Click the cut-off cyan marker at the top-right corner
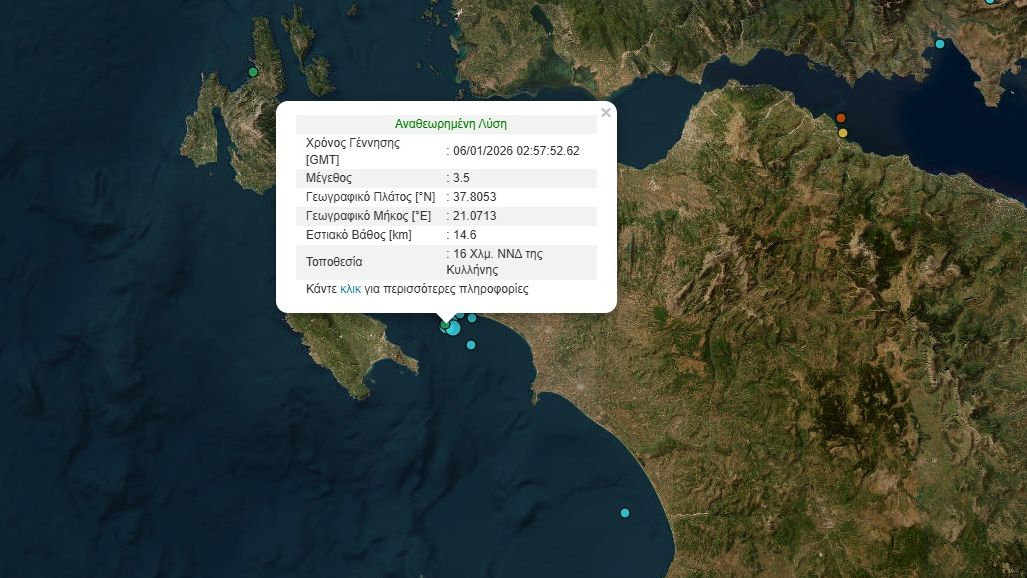Viewport: 1027px width, 578px height. (x=990, y=2)
